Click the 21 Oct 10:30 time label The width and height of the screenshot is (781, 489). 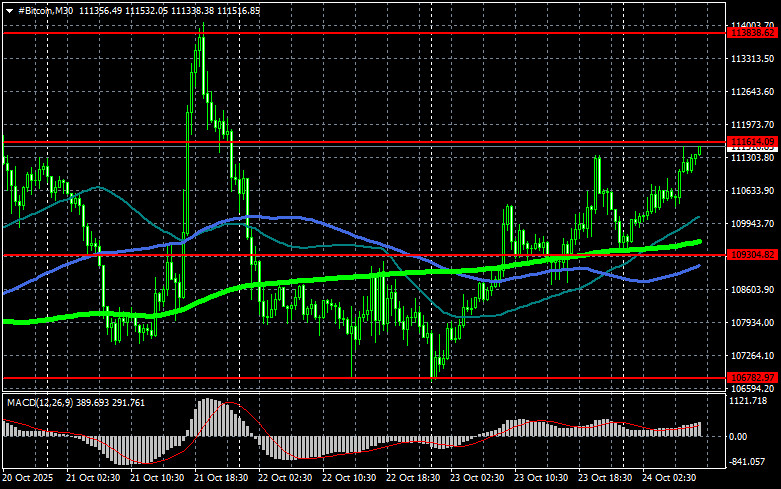pyautogui.click(x=157, y=478)
